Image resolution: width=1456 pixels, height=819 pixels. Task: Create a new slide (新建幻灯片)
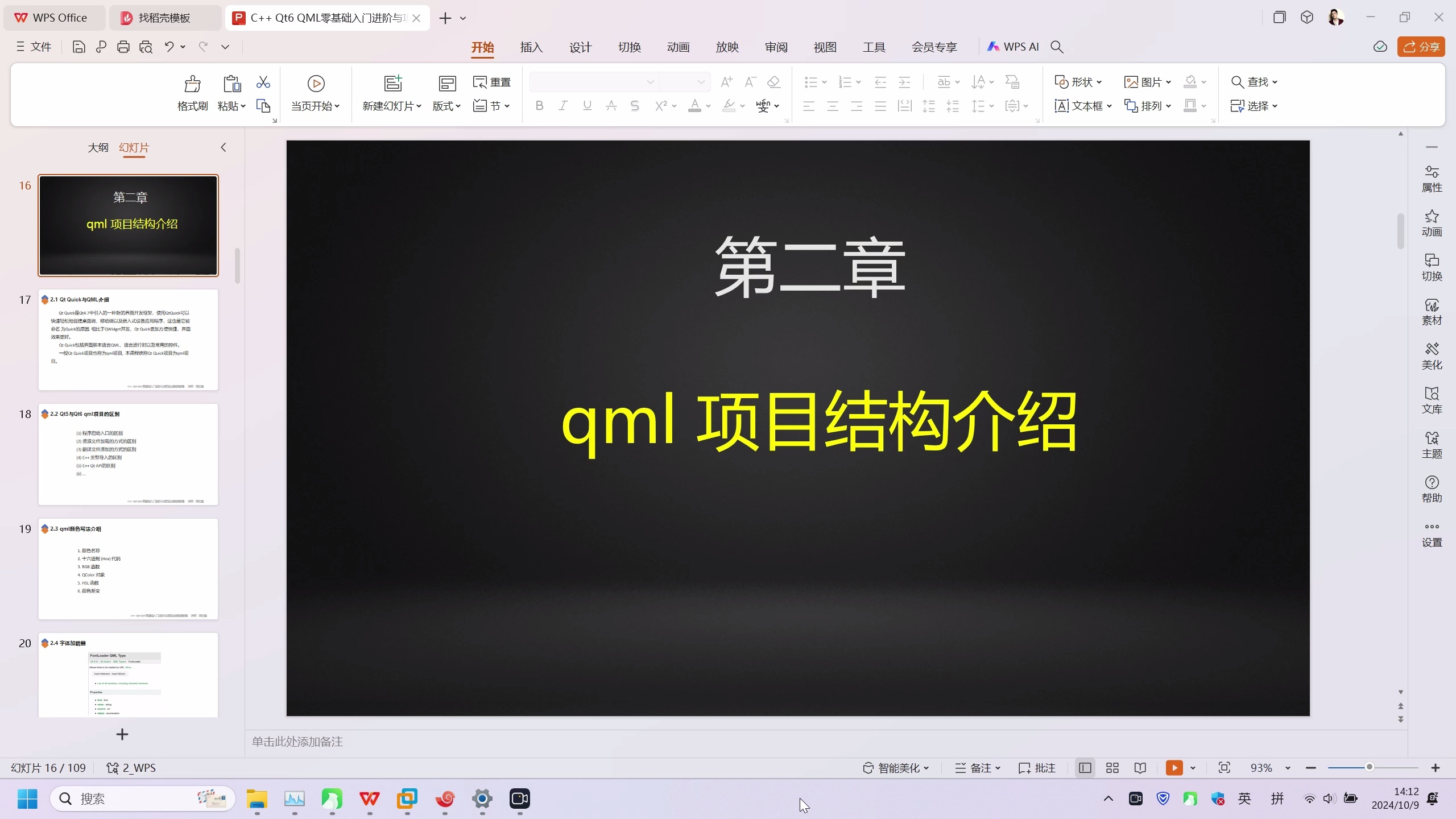click(391, 93)
